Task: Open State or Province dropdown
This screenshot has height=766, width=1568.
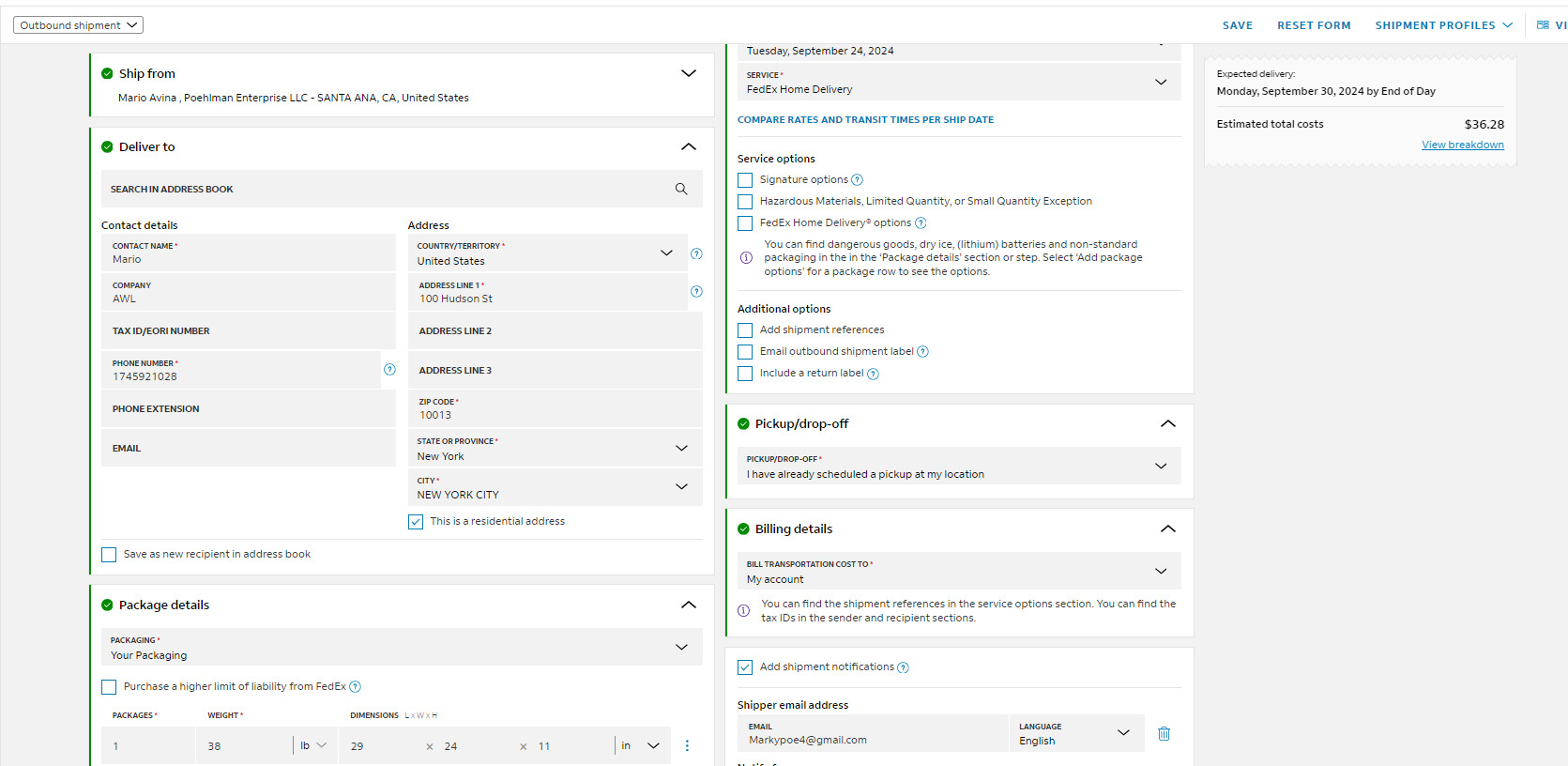Action: [556, 449]
